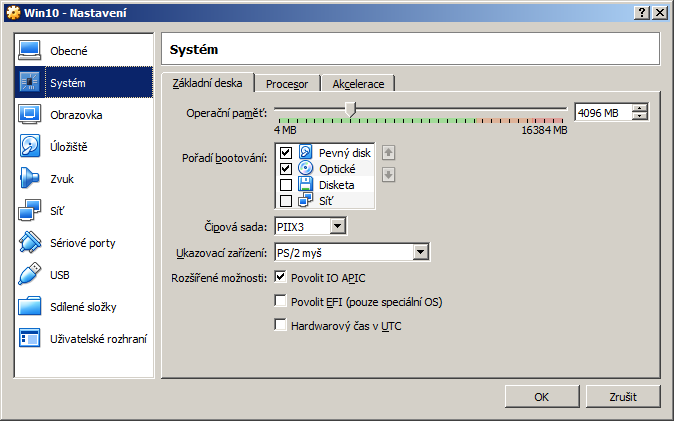Select the Obrazovka display icon
Viewport: 674px width, 421px height.
[x=30, y=114]
